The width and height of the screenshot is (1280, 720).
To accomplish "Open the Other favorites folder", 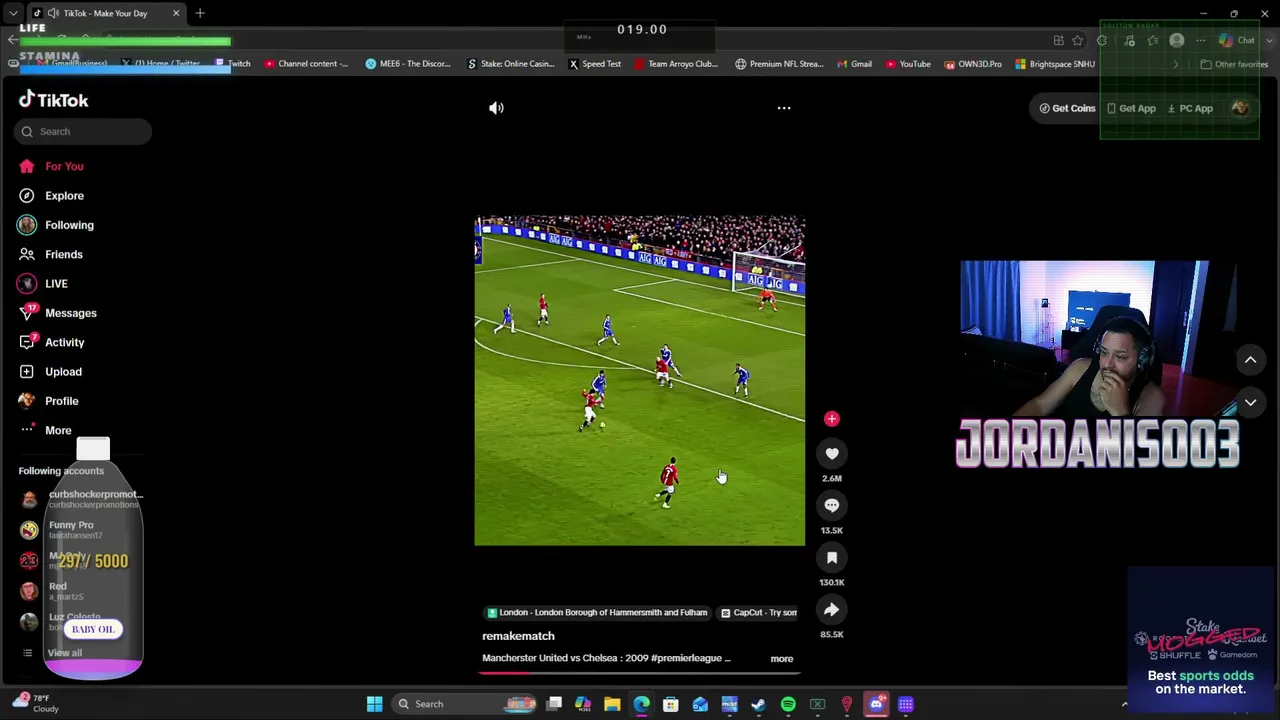I will (x=1234, y=64).
